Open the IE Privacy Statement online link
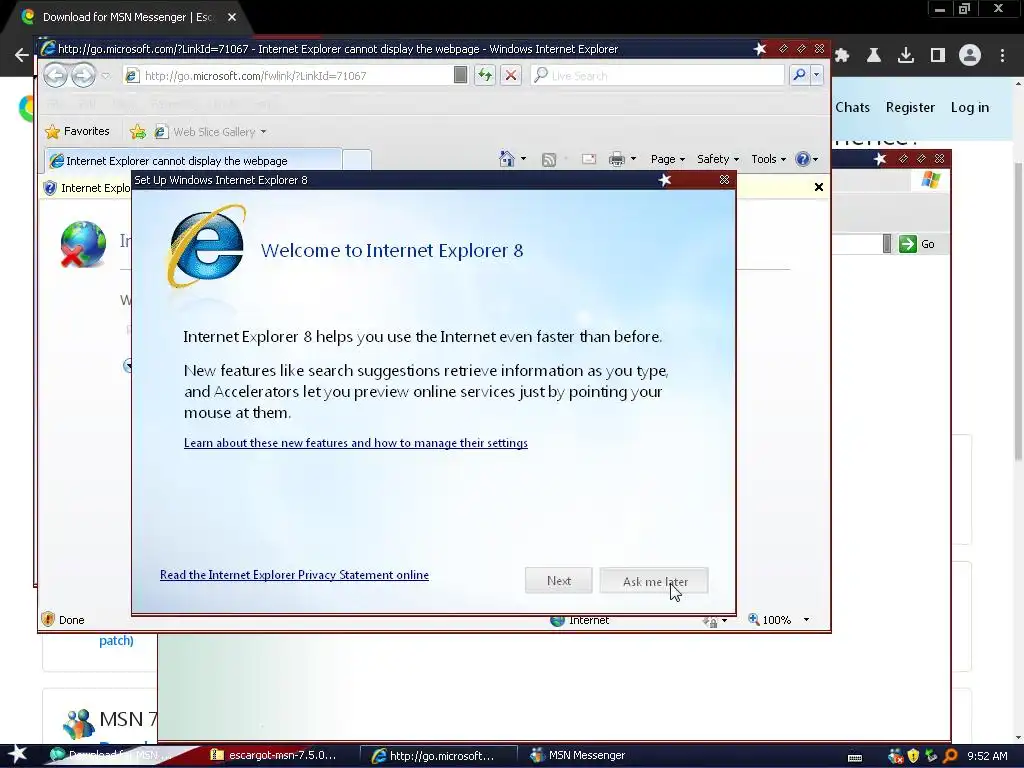Viewport: 1024px width, 768px height. (295, 575)
